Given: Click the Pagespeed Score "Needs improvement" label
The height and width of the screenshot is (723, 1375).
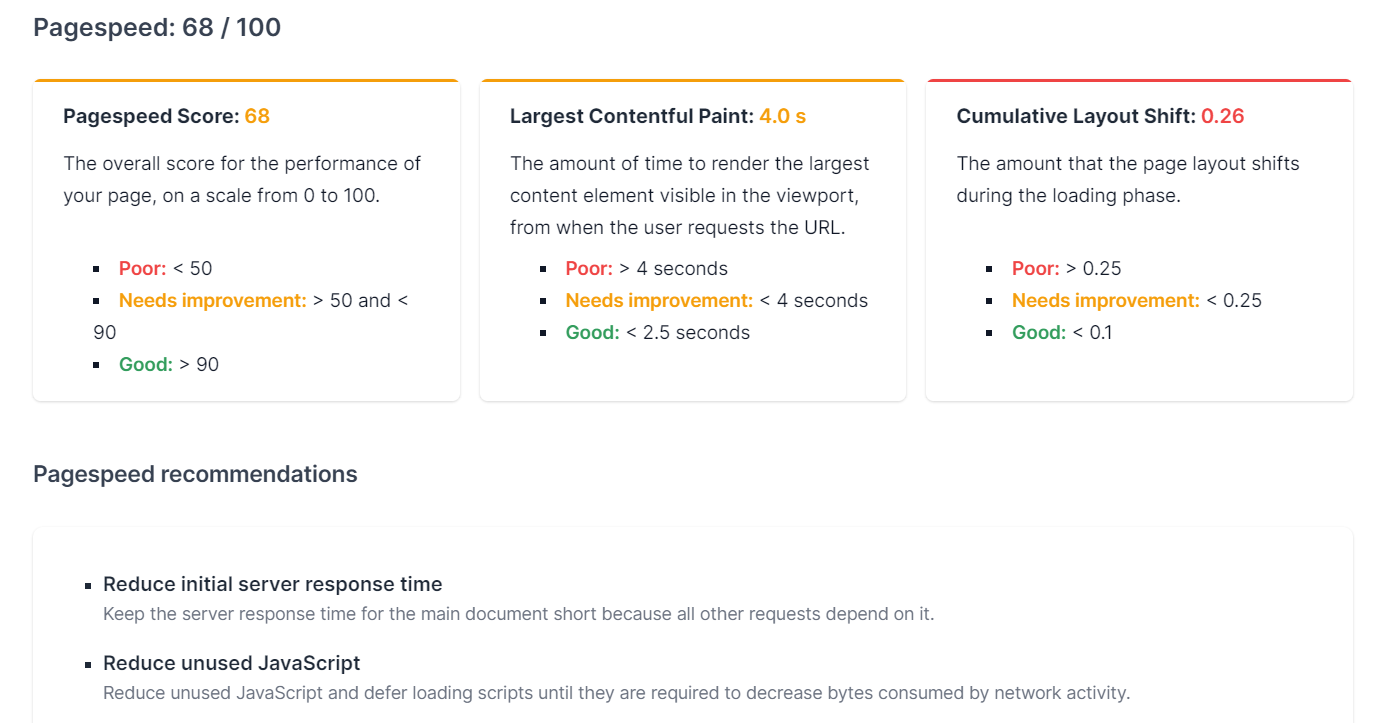Looking at the screenshot, I should tap(212, 300).
